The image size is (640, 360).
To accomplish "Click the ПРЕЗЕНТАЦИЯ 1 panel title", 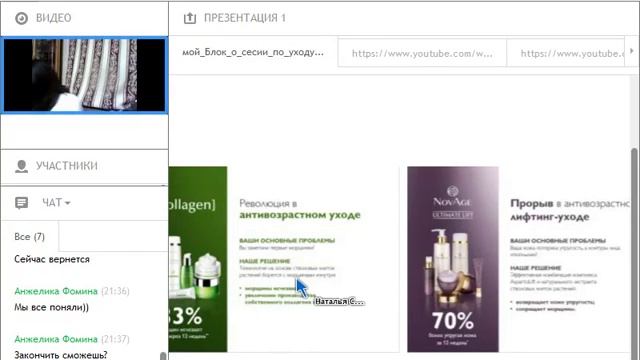I will coord(244,18).
